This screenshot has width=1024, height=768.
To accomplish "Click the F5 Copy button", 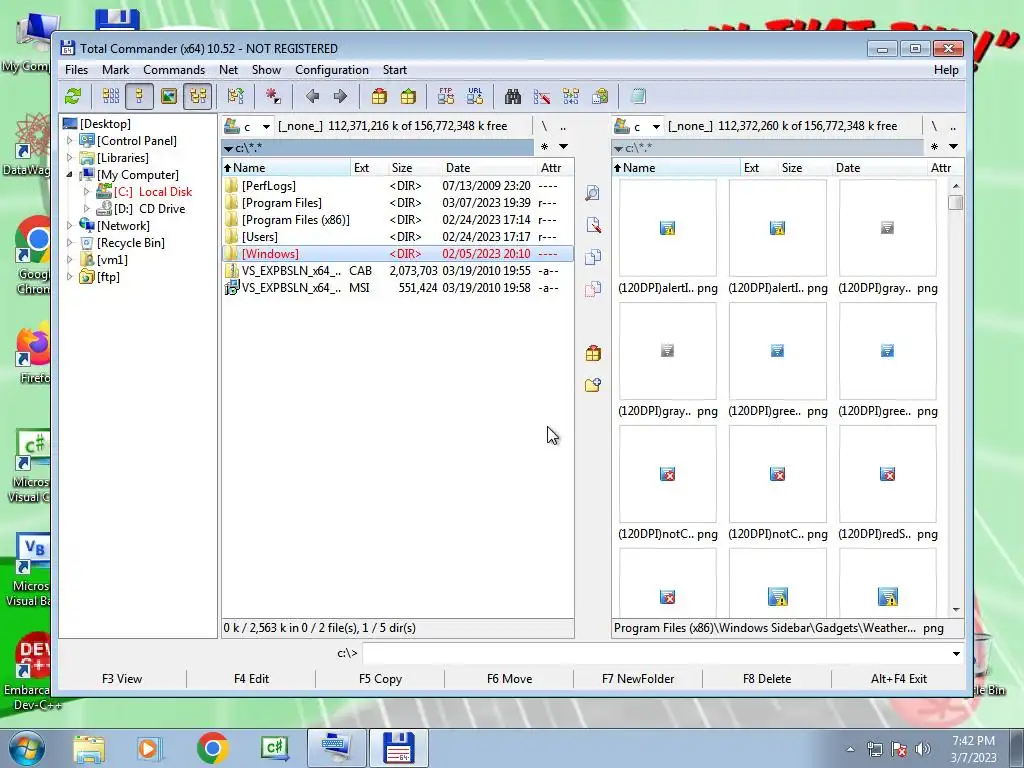I will pyautogui.click(x=380, y=679).
